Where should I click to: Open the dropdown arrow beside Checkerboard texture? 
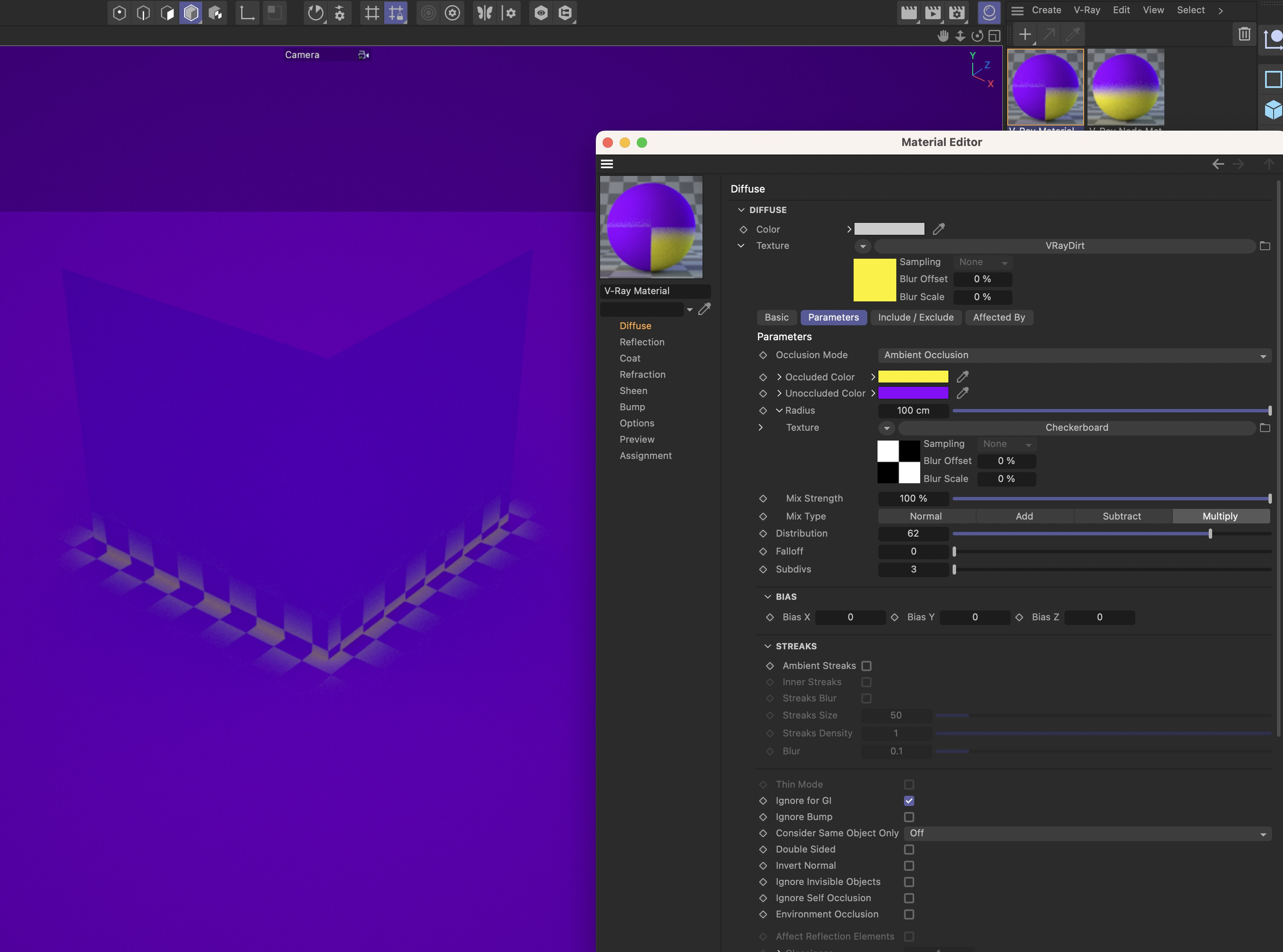886,428
